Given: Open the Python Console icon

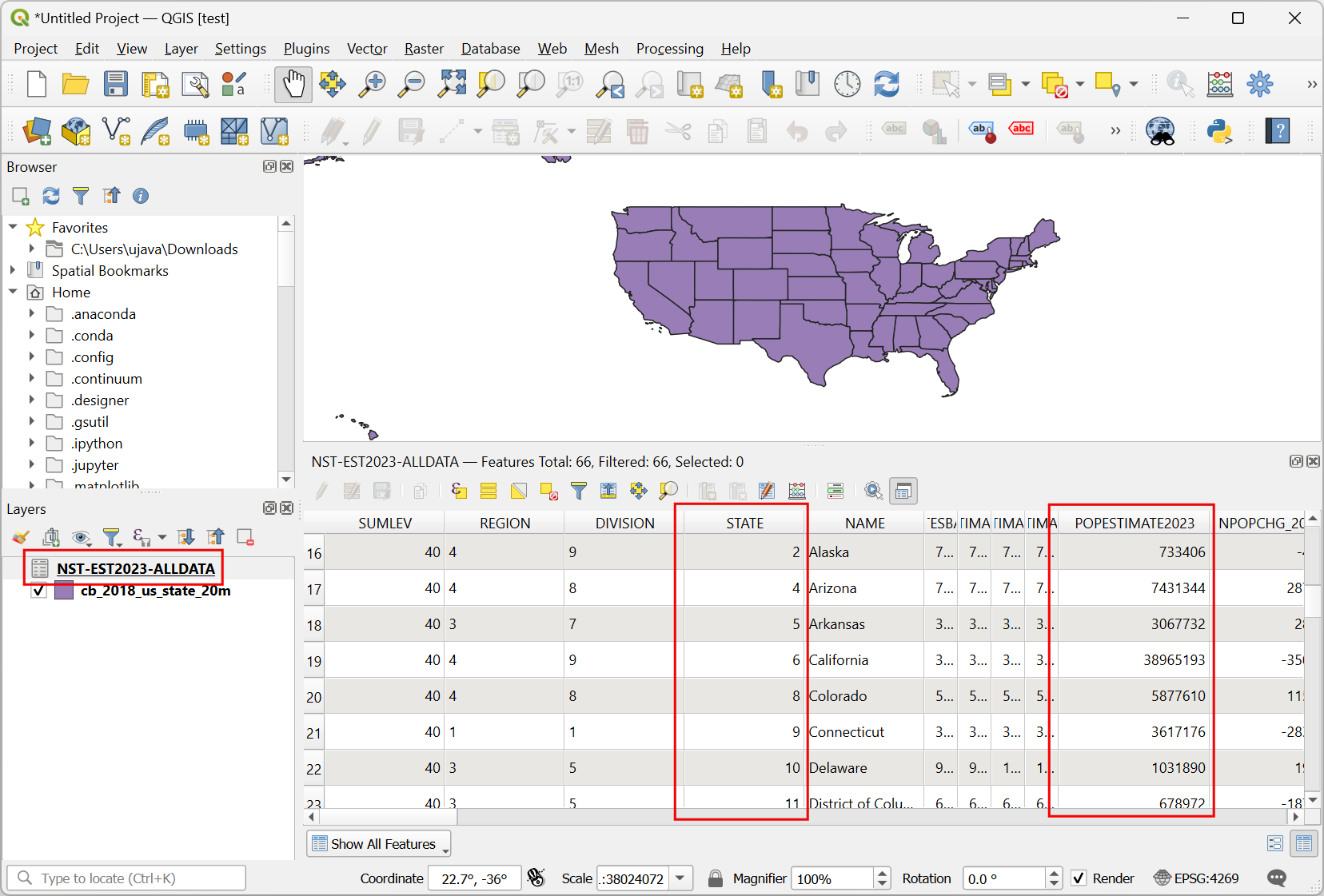Looking at the screenshot, I should click(1219, 131).
